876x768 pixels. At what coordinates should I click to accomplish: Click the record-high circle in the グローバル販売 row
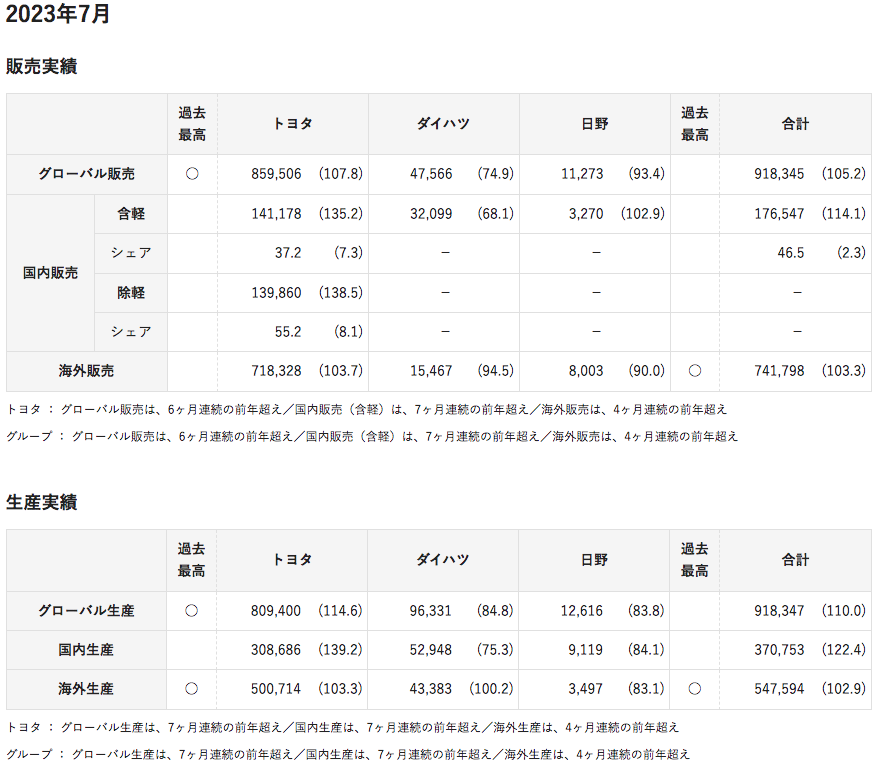coord(192,174)
